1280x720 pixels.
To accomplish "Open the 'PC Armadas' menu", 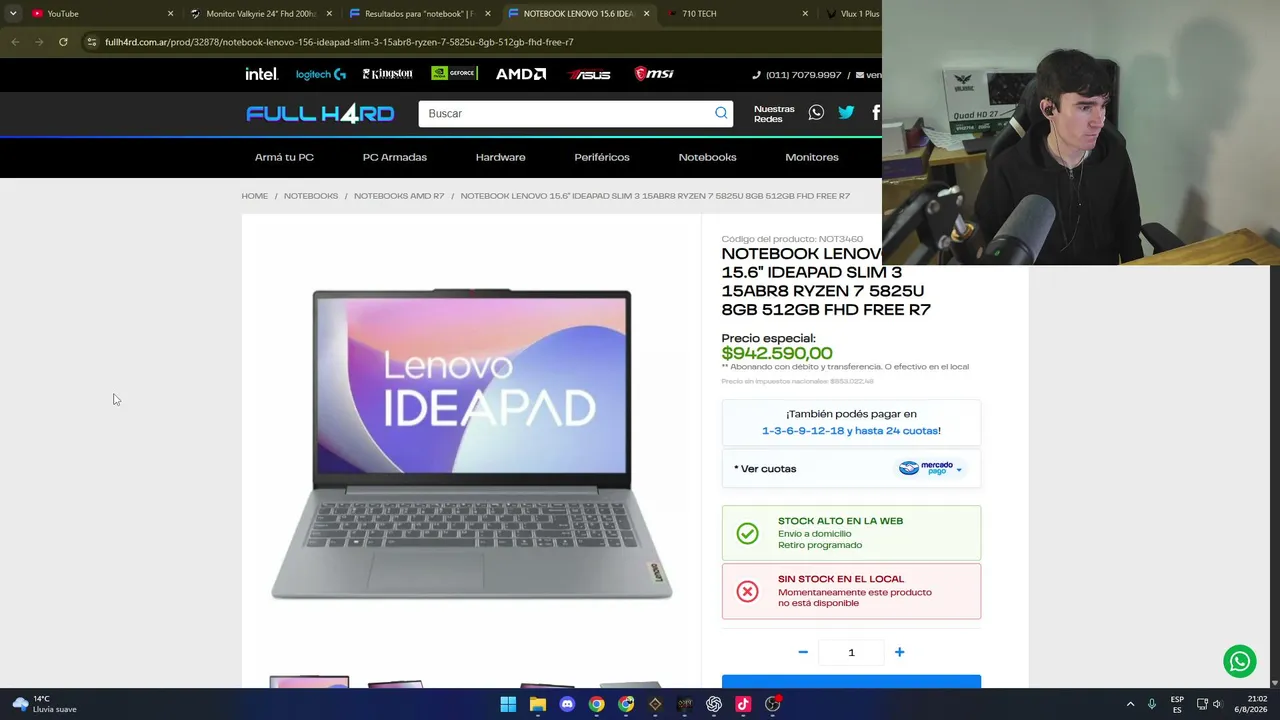I will point(395,157).
